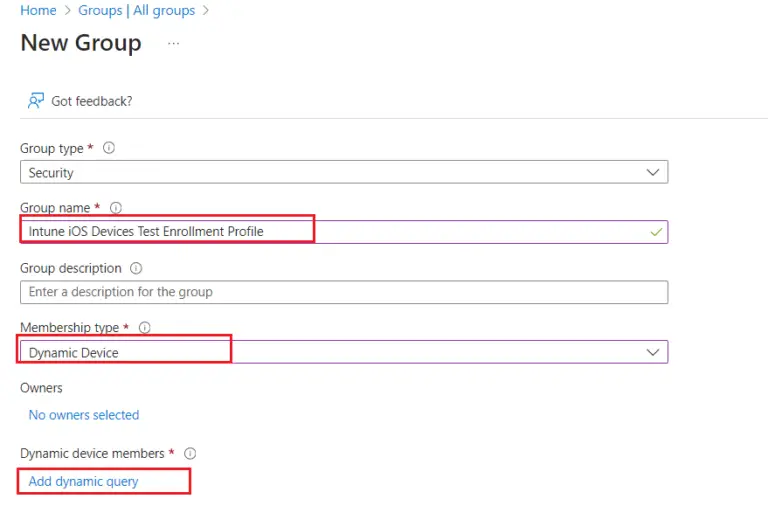
Task: Open the ellipsis menu beside New Group
Action: pos(174,44)
